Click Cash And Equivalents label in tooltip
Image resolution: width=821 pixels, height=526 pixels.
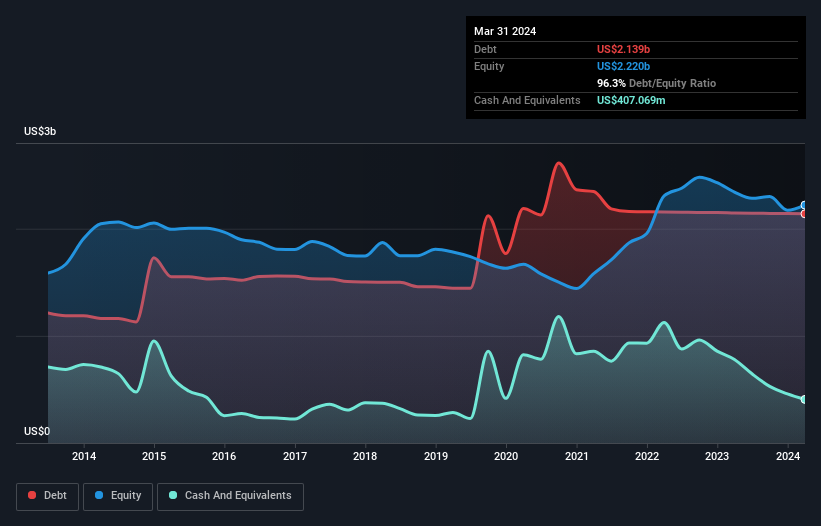[x=527, y=100]
